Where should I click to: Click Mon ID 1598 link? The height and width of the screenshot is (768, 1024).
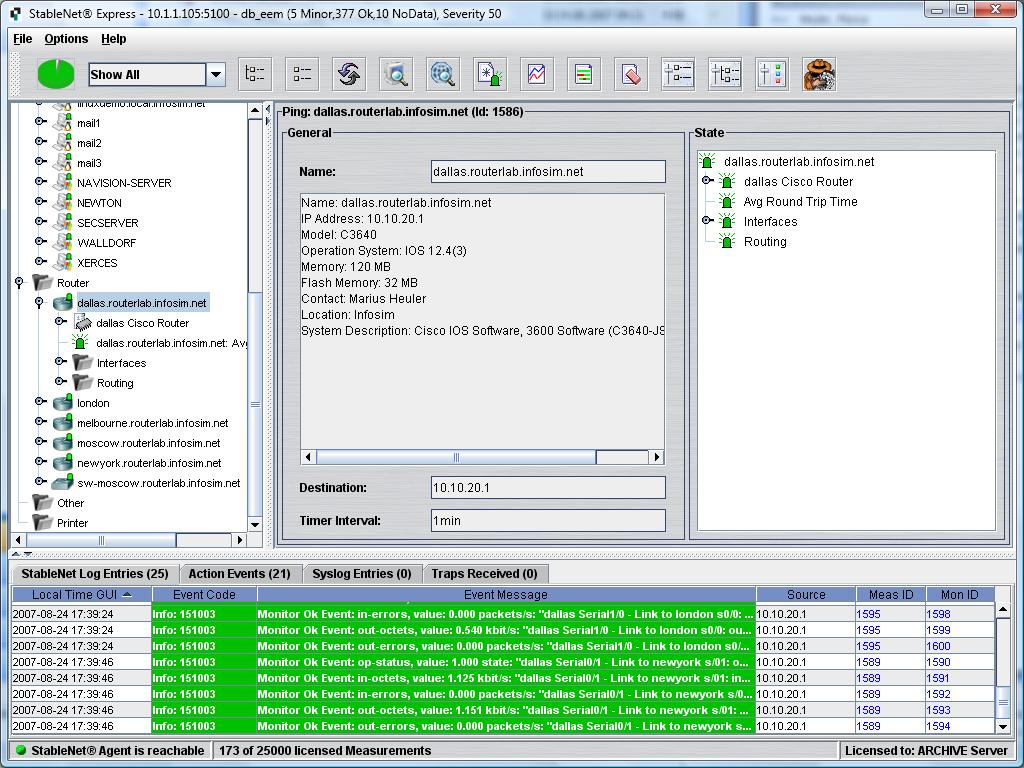click(938, 614)
